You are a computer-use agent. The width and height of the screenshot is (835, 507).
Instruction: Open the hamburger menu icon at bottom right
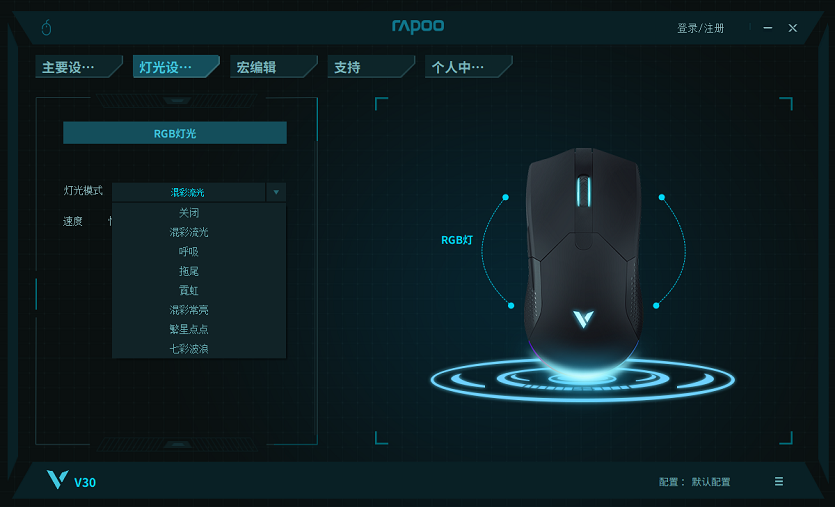[x=779, y=481]
